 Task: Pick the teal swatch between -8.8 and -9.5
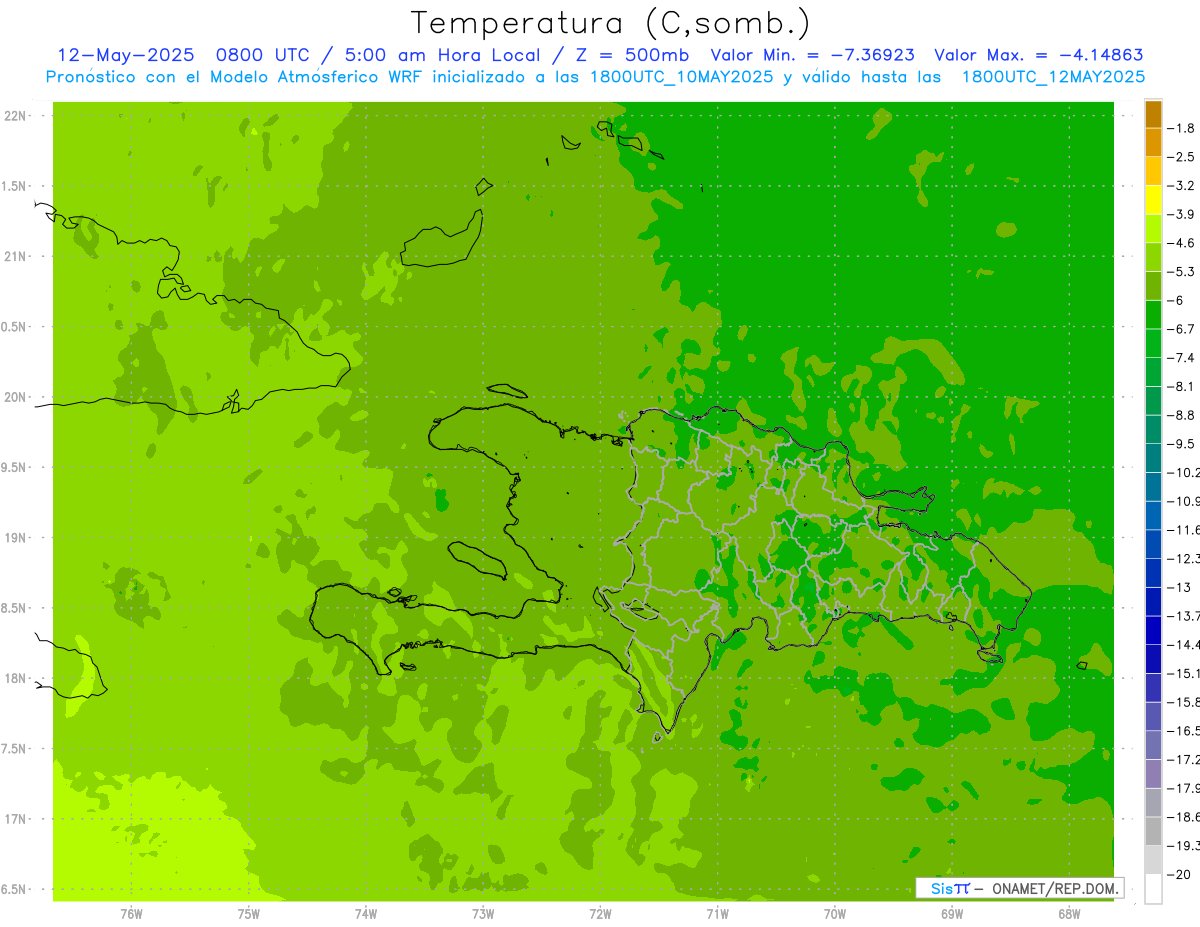point(1153,430)
